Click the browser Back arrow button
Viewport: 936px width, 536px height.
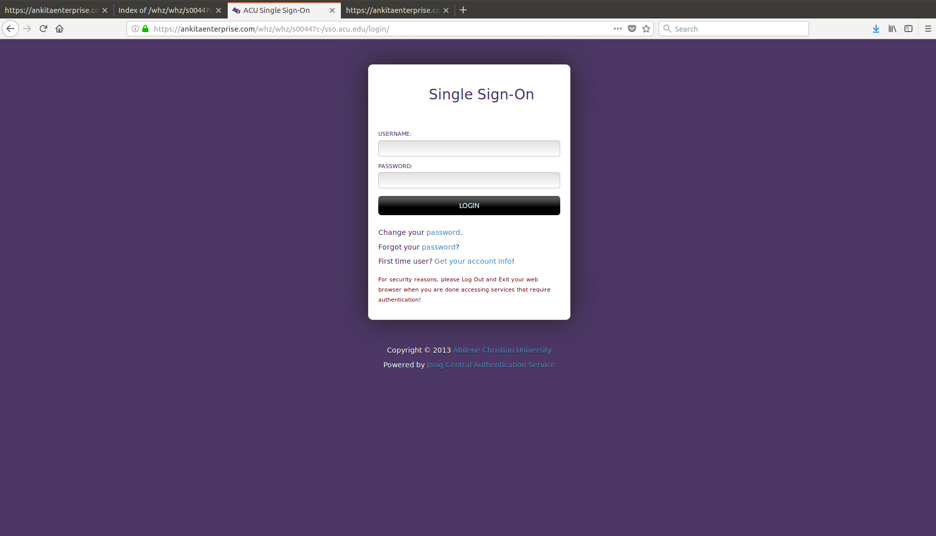[10, 29]
